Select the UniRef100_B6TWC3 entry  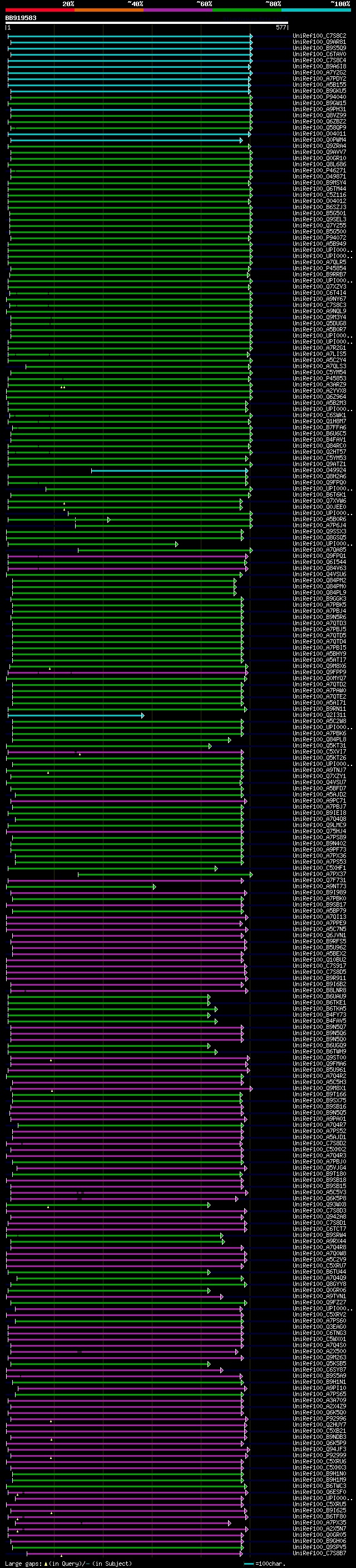319,1486
